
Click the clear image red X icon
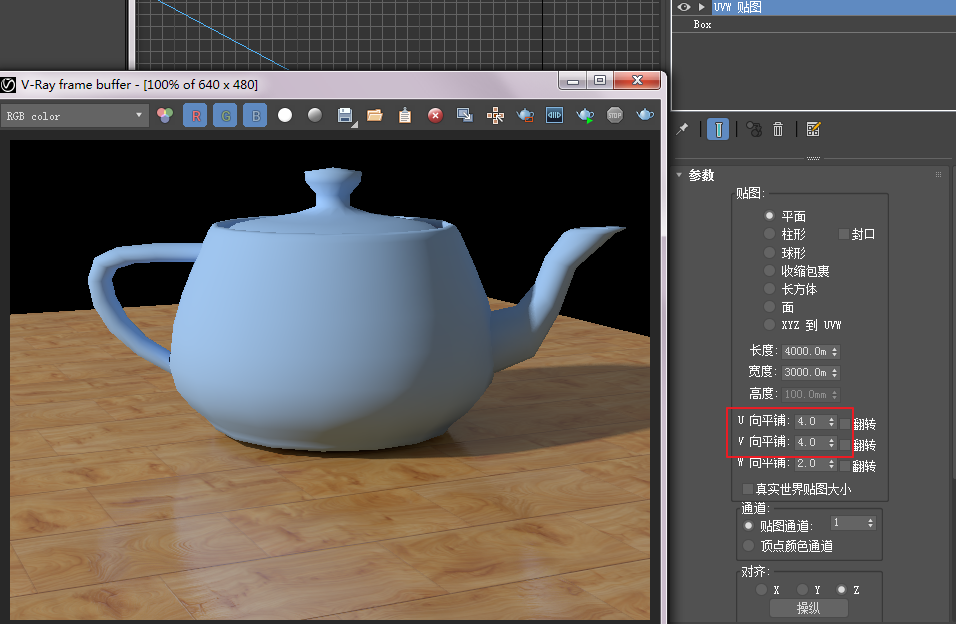(435, 116)
